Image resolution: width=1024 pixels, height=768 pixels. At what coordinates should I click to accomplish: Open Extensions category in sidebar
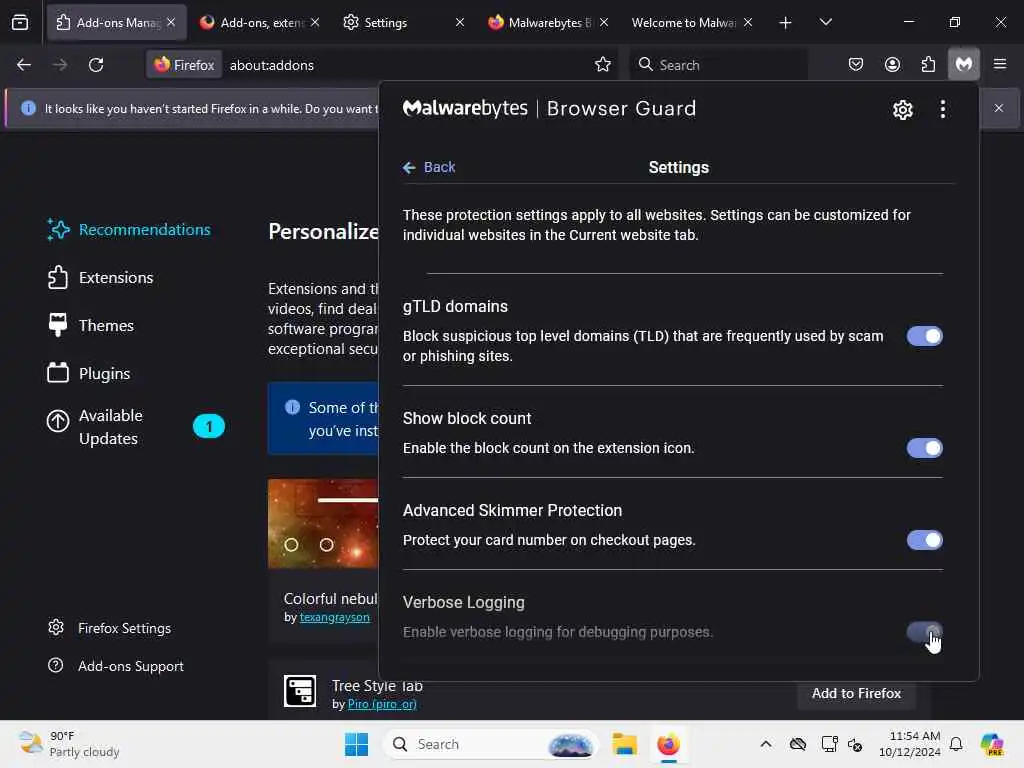tap(100, 278)
